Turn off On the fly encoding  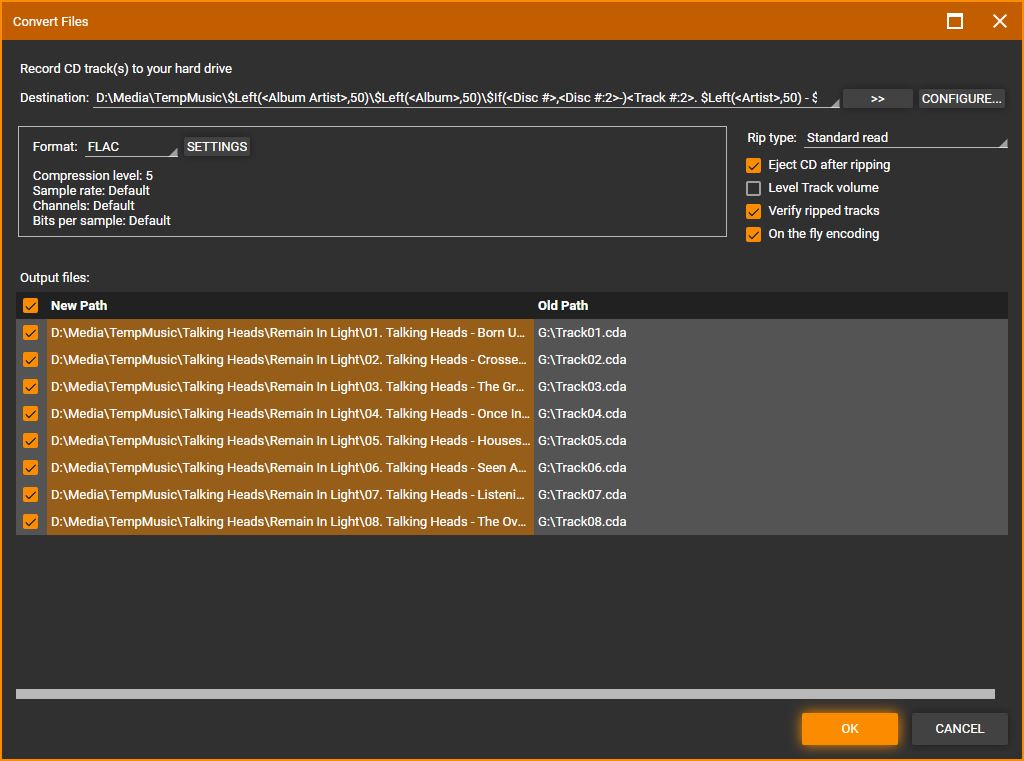point(754,234)
